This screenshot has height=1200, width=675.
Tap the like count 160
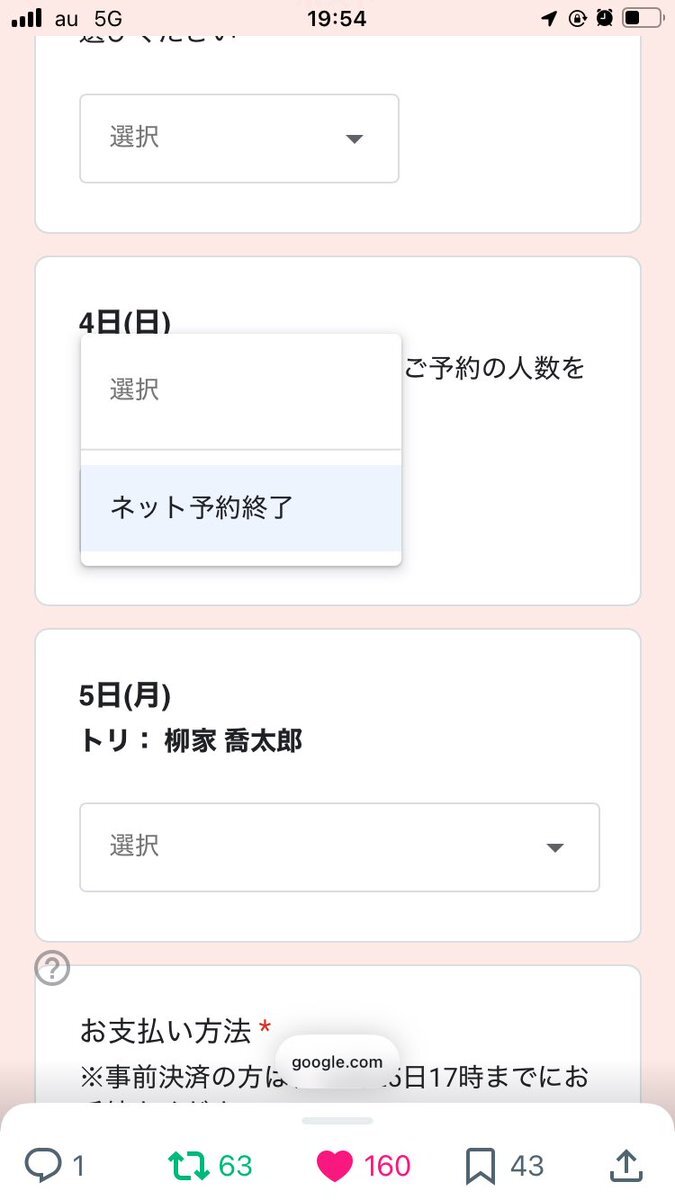[387, 1165]
